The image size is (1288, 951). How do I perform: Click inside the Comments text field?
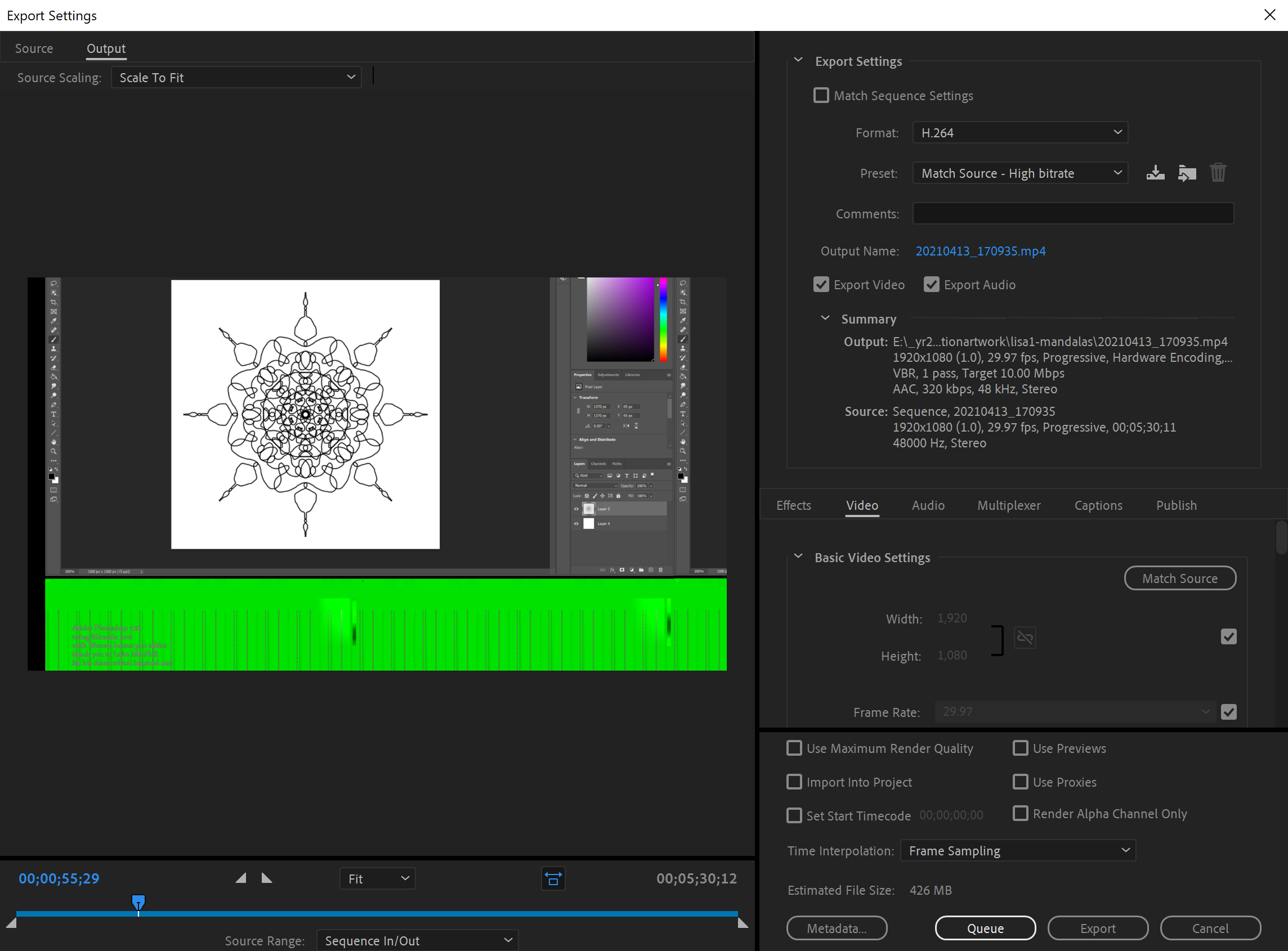[x=1072, y=213]
